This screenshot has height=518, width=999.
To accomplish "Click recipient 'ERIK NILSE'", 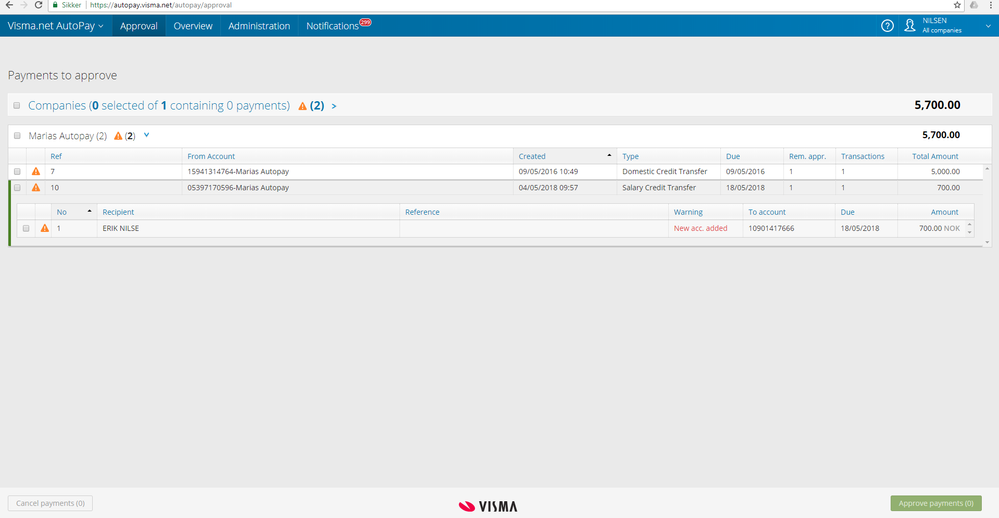I will click(x=120, y=228).
